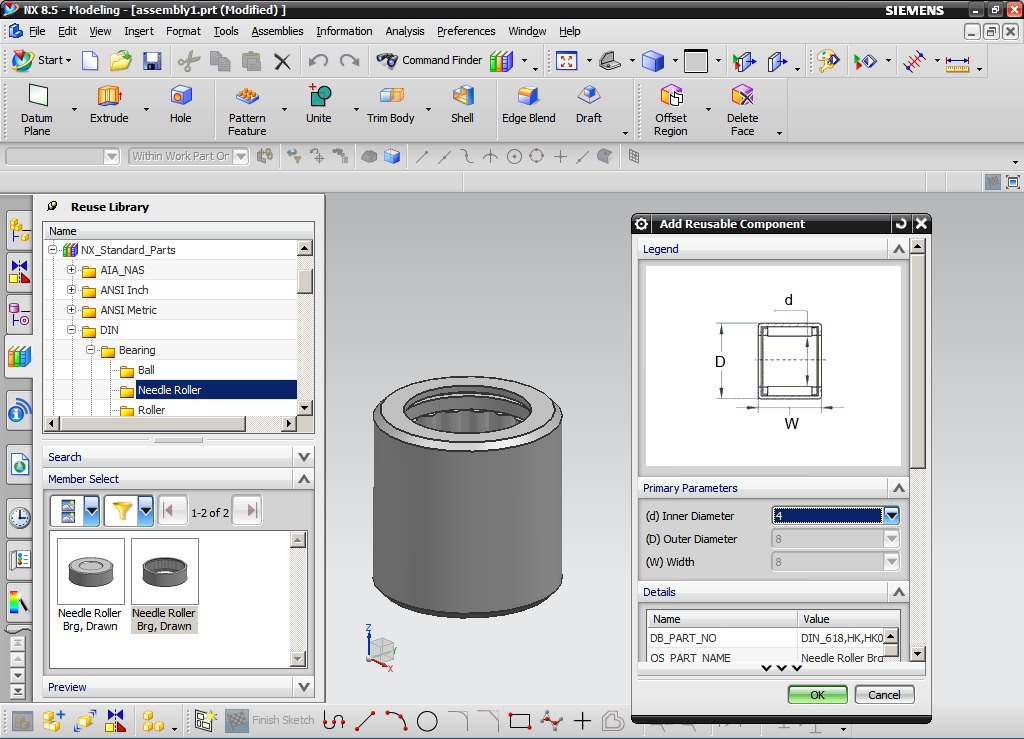
Task: Collapse the Details section
Action: point(899,591)
